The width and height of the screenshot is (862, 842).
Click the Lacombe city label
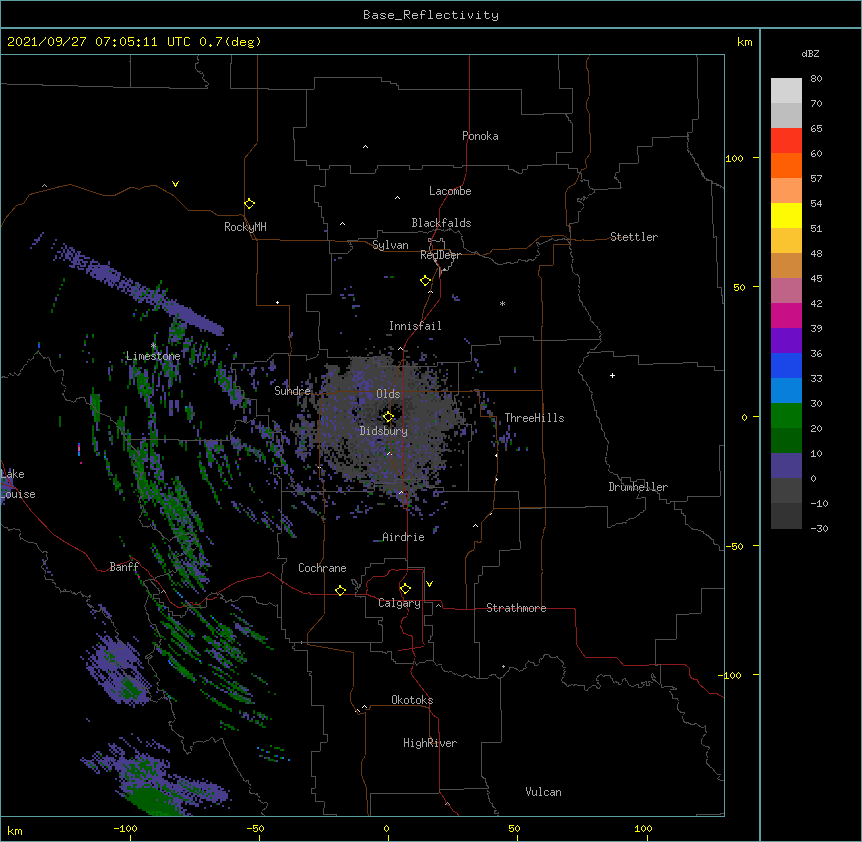click(450, 191)
